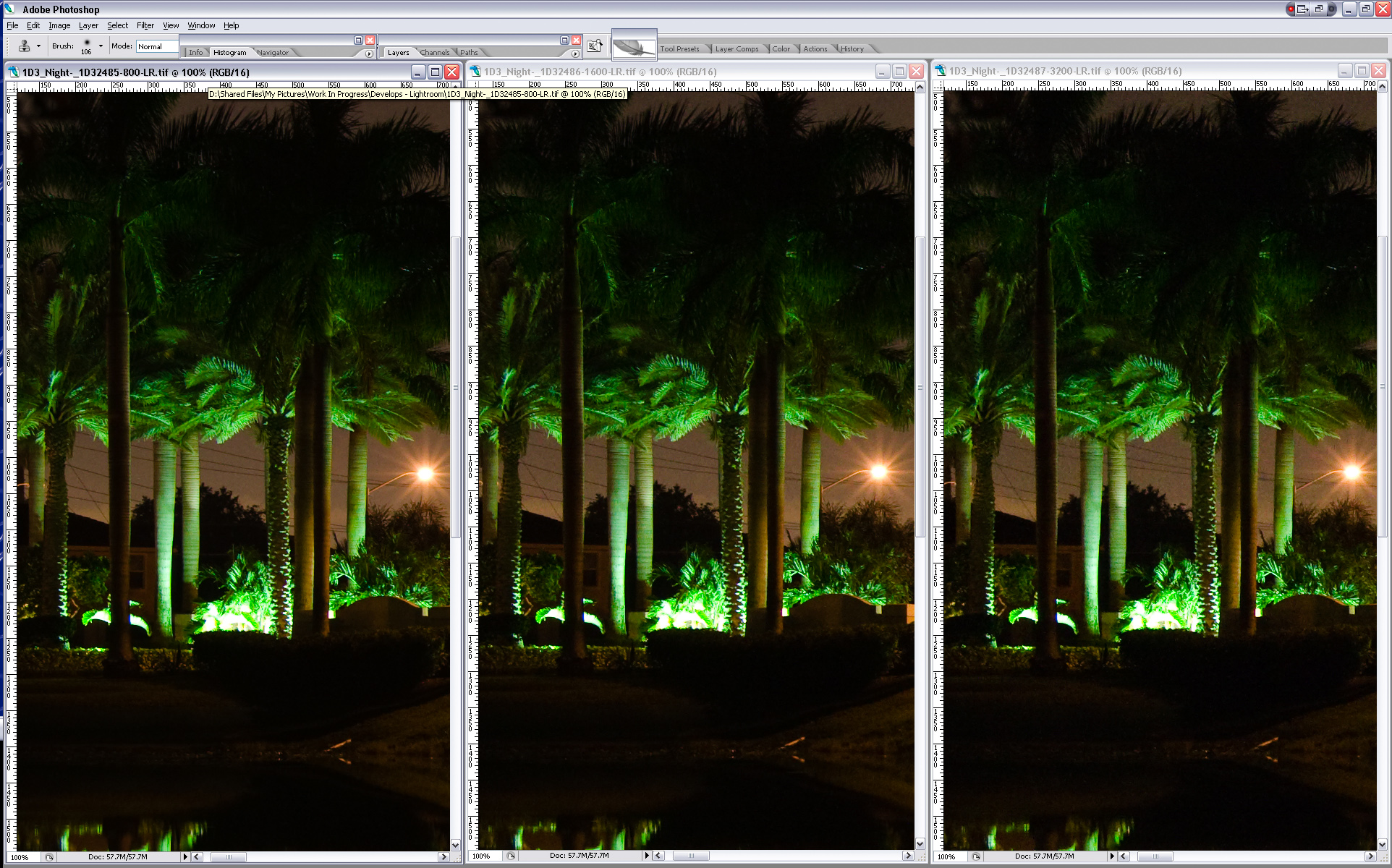Screen dimensions: 1392x868
Task: Click the Version Cue status icon in 1600-LR window
Action: pos(511,856)
